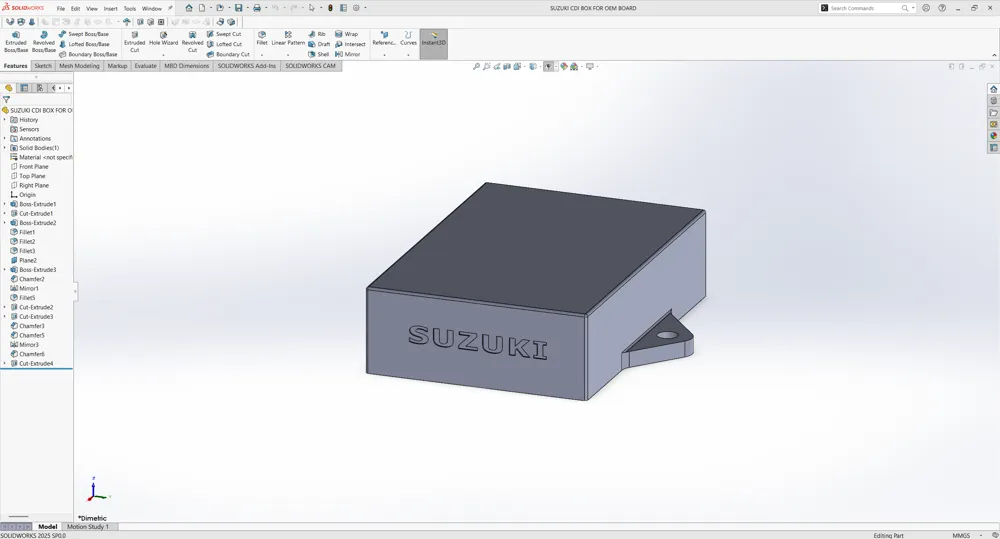Open Linear Pattern dropdown arrow
Image resolution: width=1000 pixels, height=539 pixels.
click(288, 55)
